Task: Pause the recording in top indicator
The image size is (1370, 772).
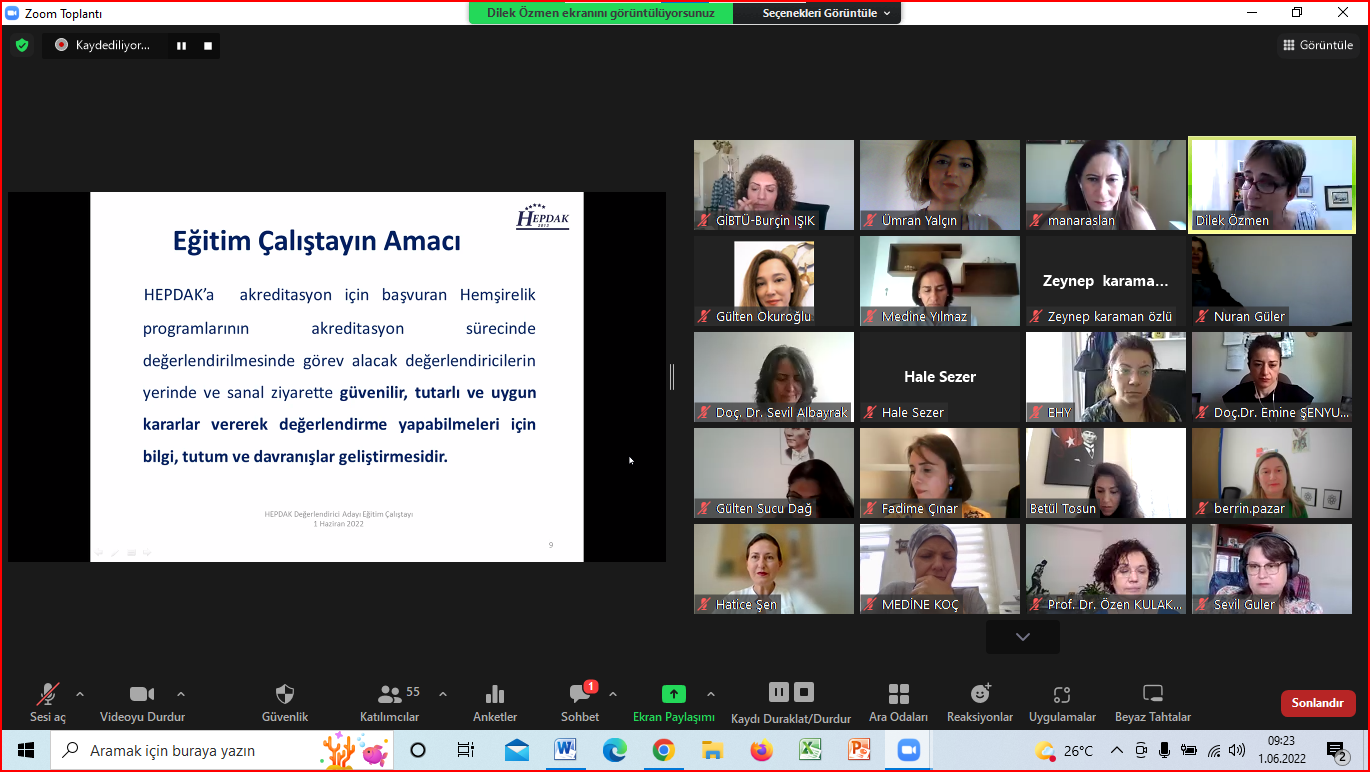Action: pos(182,45)
